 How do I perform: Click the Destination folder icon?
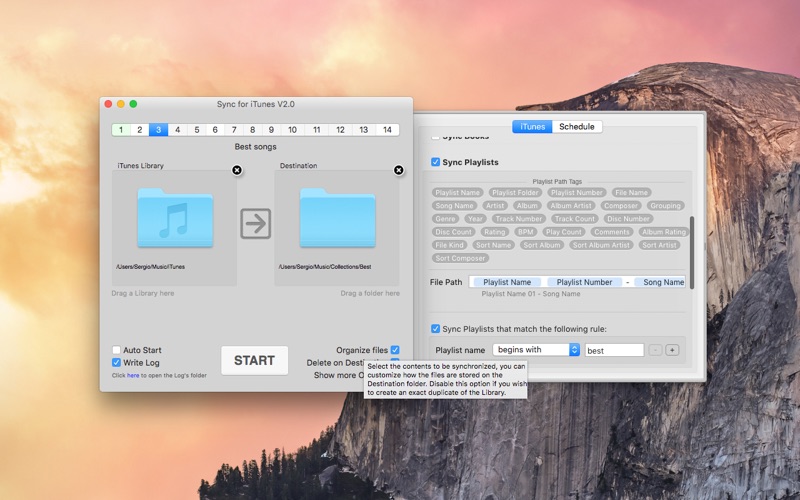337,218
